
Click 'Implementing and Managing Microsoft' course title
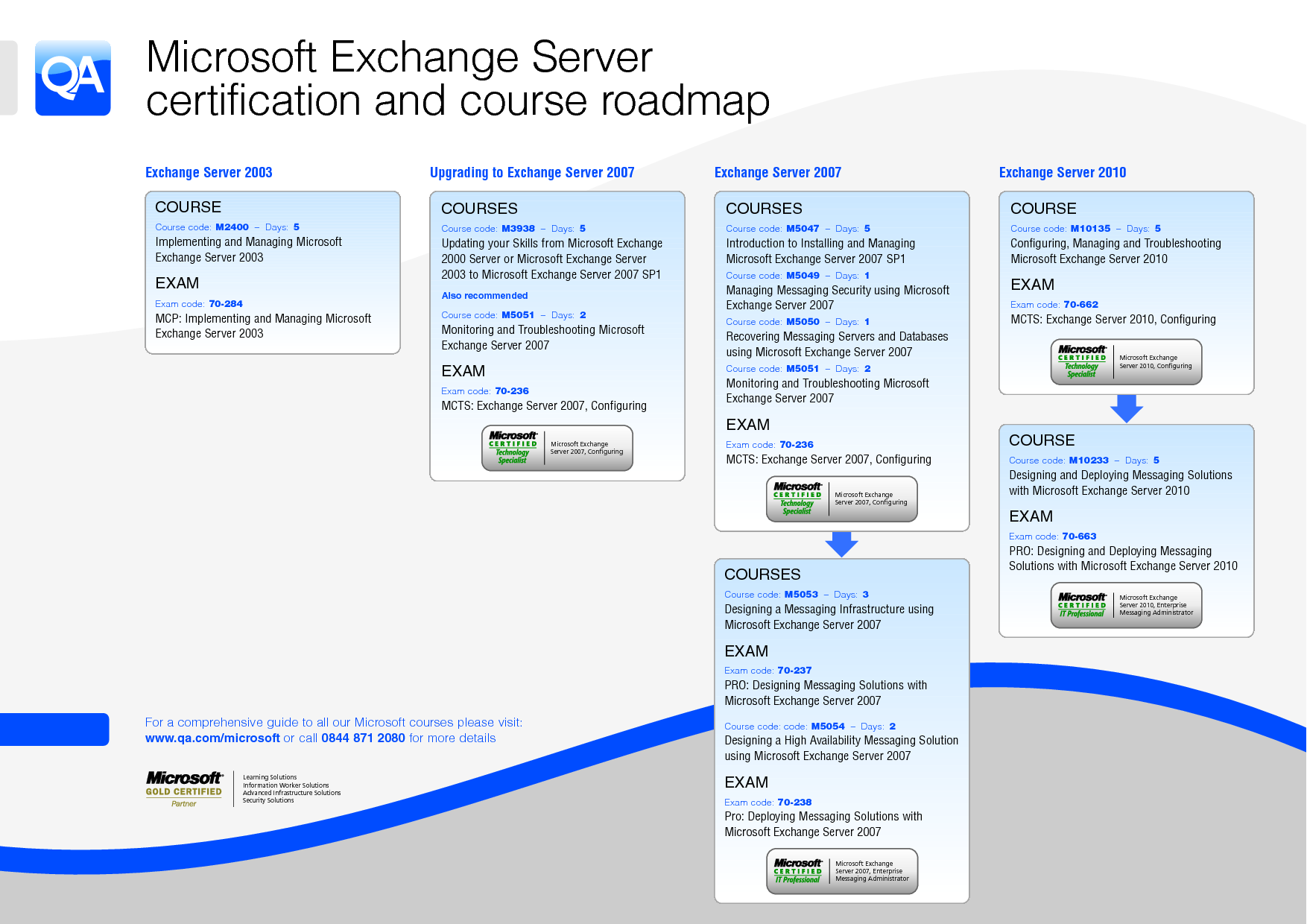pyautogui.click(x=248, y=242)
